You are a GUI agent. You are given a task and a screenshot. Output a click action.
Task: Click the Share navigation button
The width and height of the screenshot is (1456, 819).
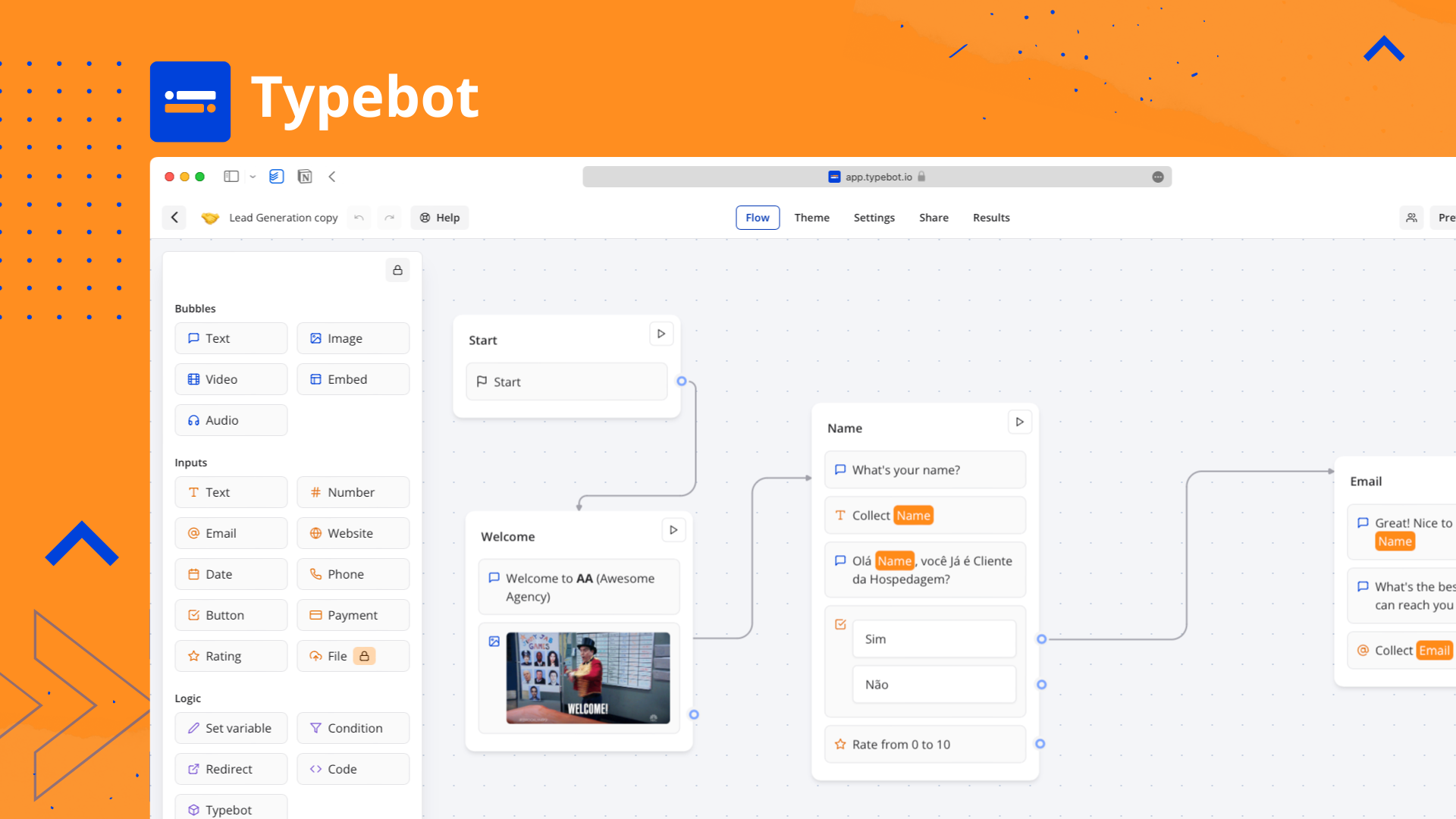tap(933, 217)
